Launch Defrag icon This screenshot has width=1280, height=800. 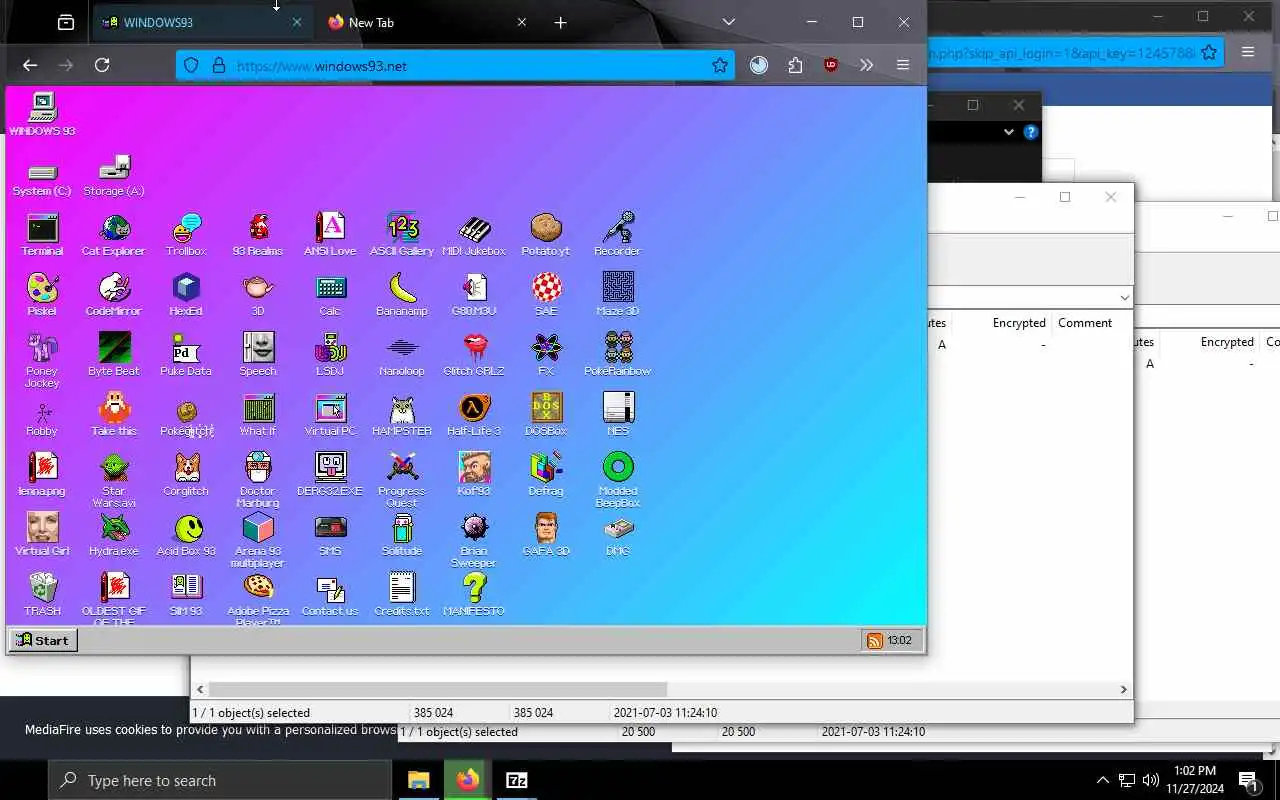(546, 474)
